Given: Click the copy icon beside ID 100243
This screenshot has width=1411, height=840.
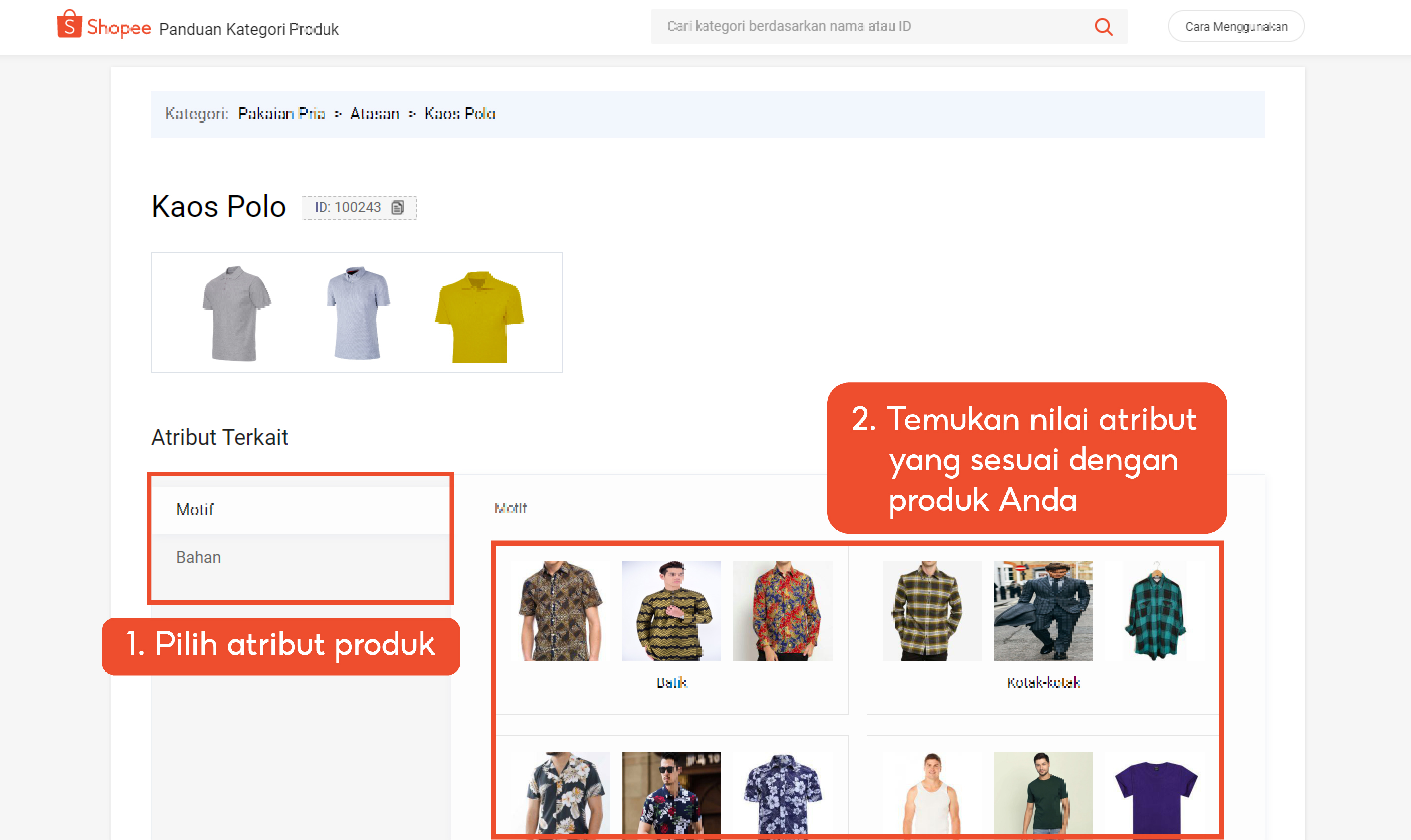Looking at the screenshot, I should click(x=398, y=207).
